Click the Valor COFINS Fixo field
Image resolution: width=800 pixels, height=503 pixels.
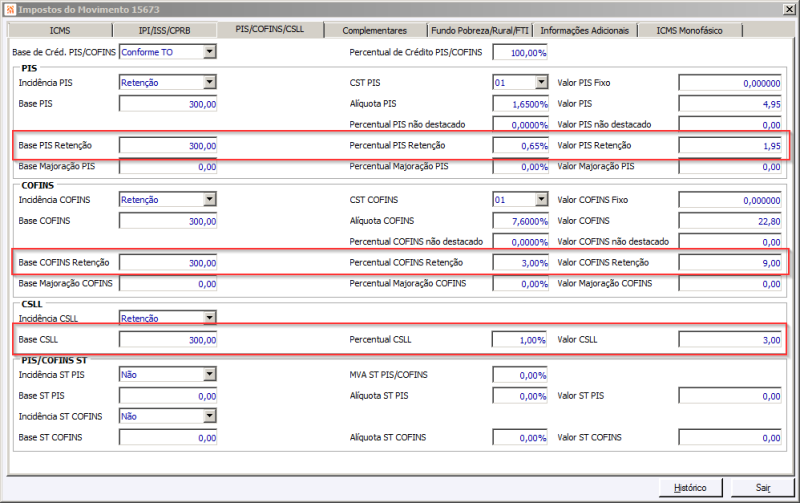[730, 200]
